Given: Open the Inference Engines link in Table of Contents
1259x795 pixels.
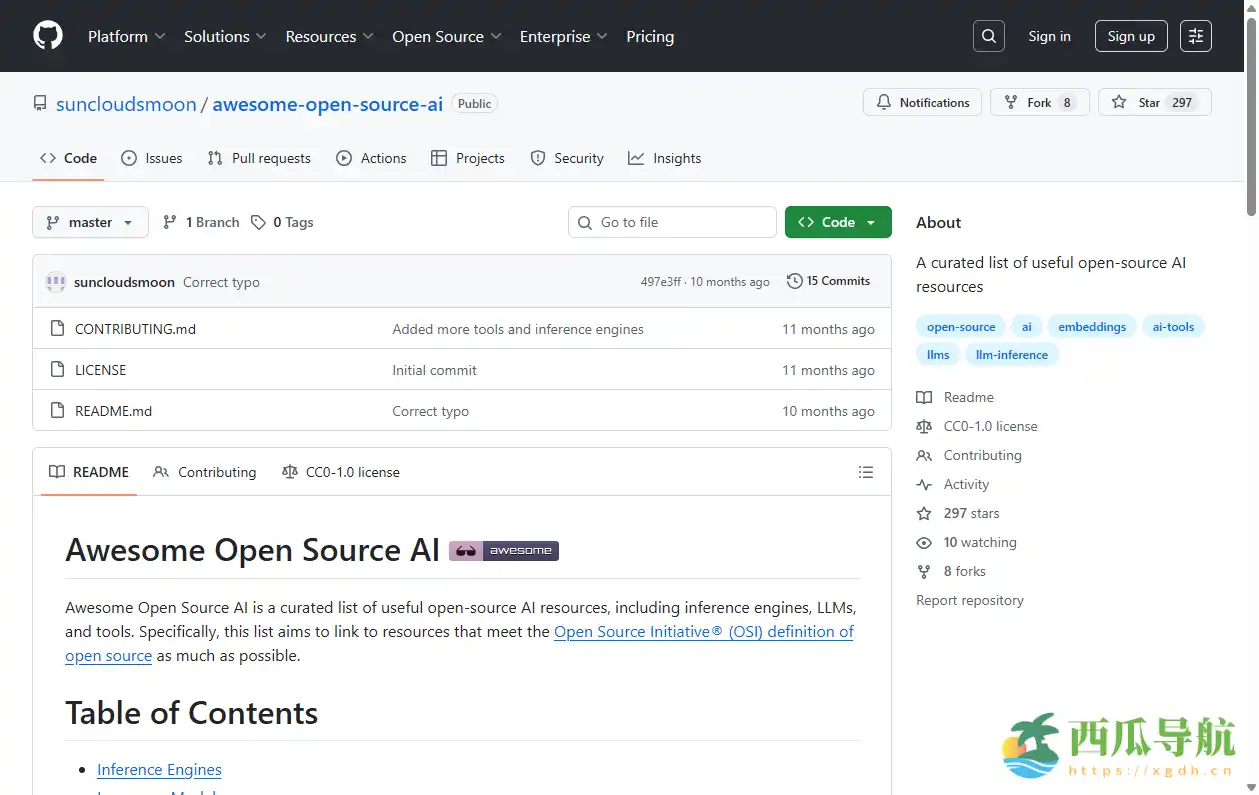Looking at the screenshot, I should click(159, 769).
